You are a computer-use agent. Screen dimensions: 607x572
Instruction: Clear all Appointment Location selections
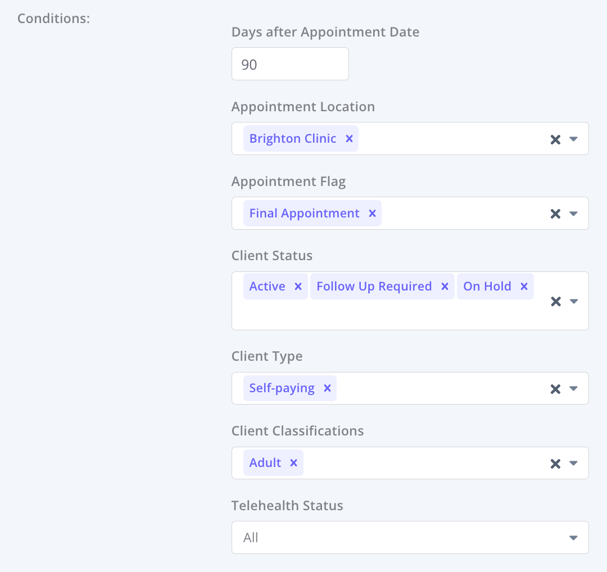[x=555, y=140]
